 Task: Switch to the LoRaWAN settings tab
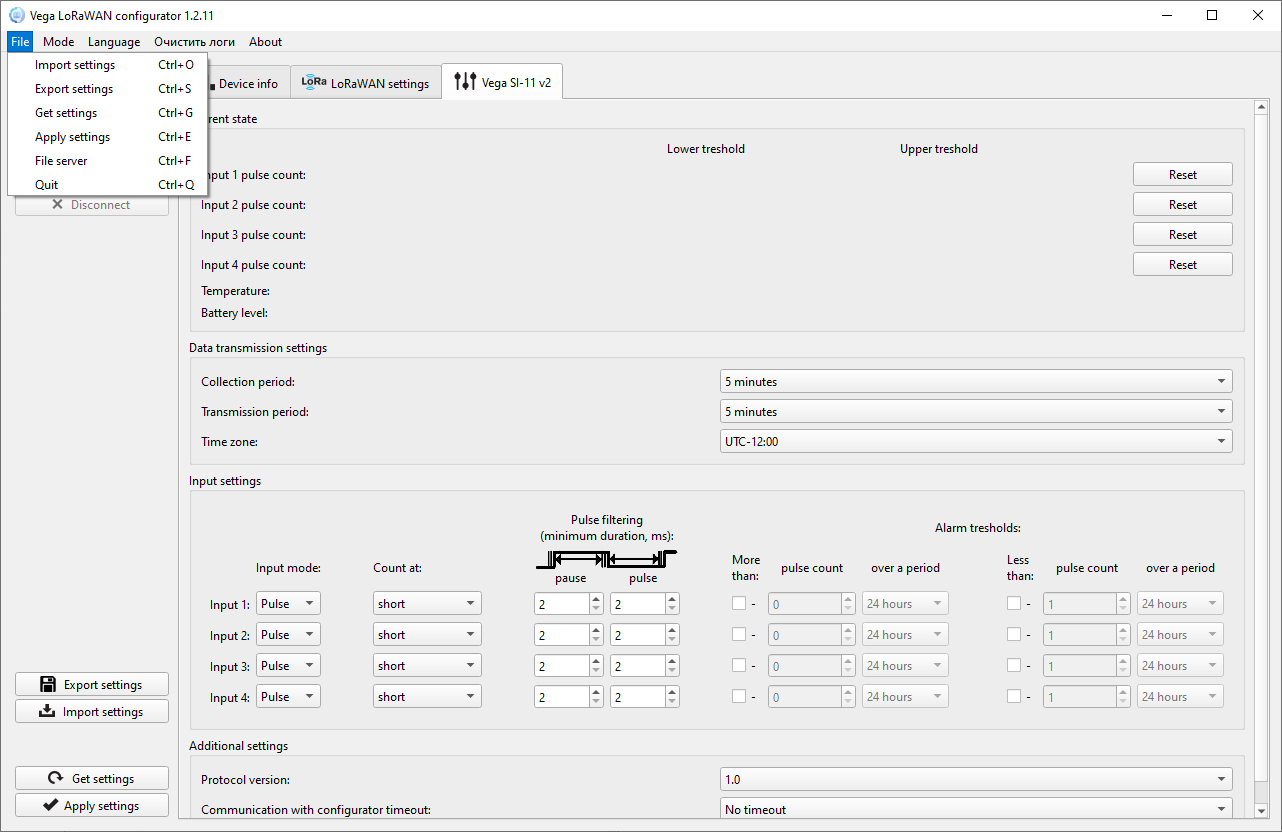(366, 84)
